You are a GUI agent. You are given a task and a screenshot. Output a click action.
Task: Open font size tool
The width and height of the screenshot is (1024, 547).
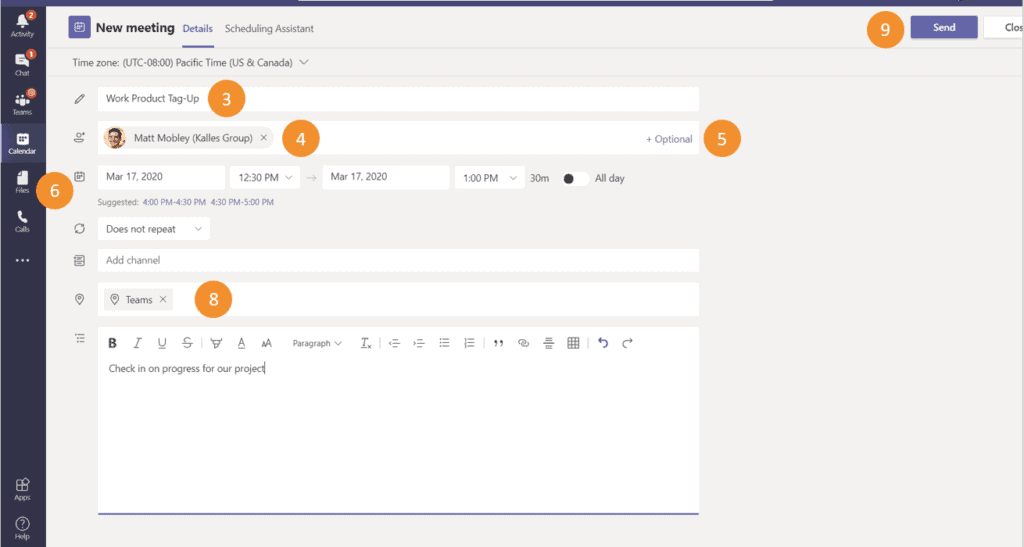pyautogui.click(x=266, y=343)
